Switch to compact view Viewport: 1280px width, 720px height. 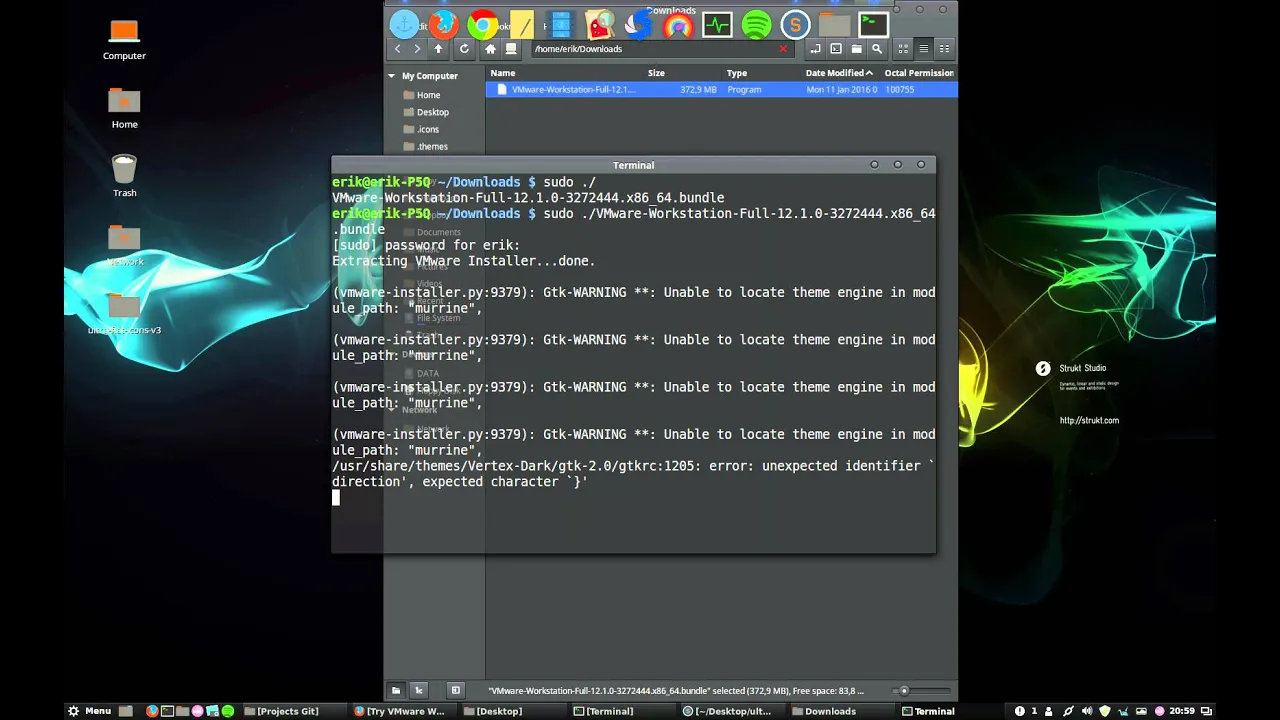(944, 49)
